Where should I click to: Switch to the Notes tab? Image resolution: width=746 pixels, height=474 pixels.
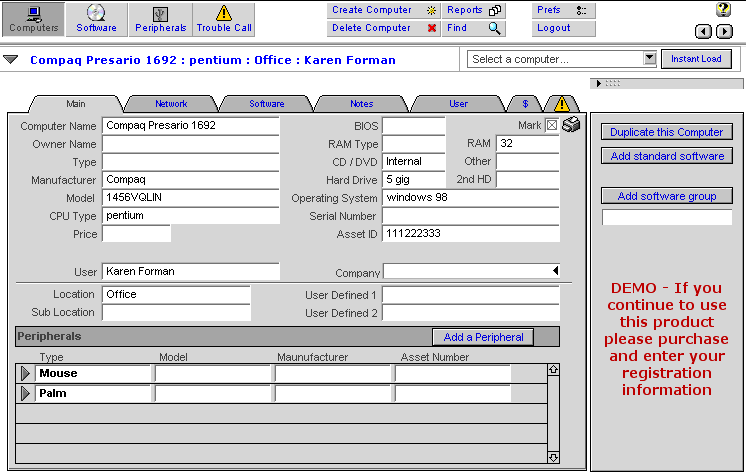click(362, 104)
